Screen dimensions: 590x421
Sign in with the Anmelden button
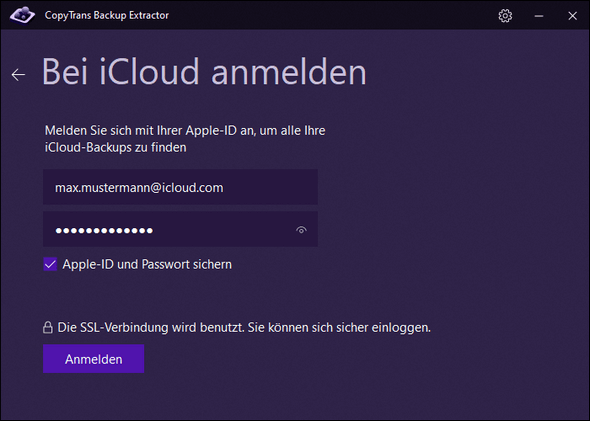click(93, 359)
